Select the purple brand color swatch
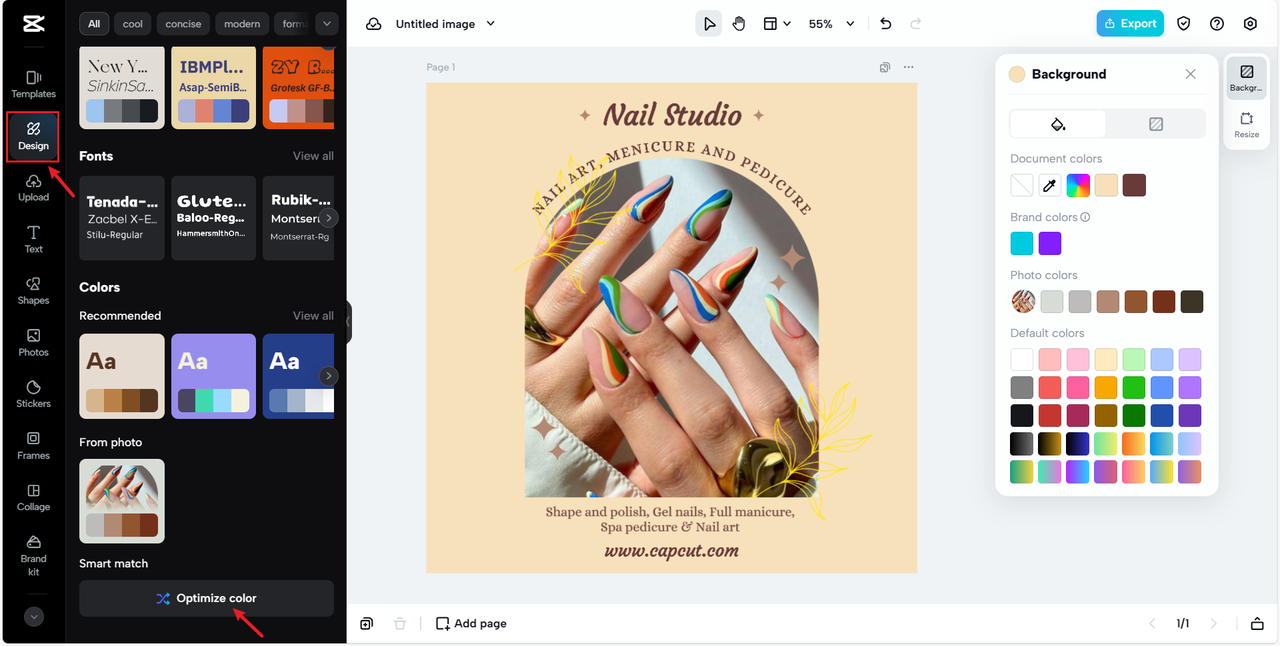The height and width of the screenshot is (646, 1280). point(1050,243)
